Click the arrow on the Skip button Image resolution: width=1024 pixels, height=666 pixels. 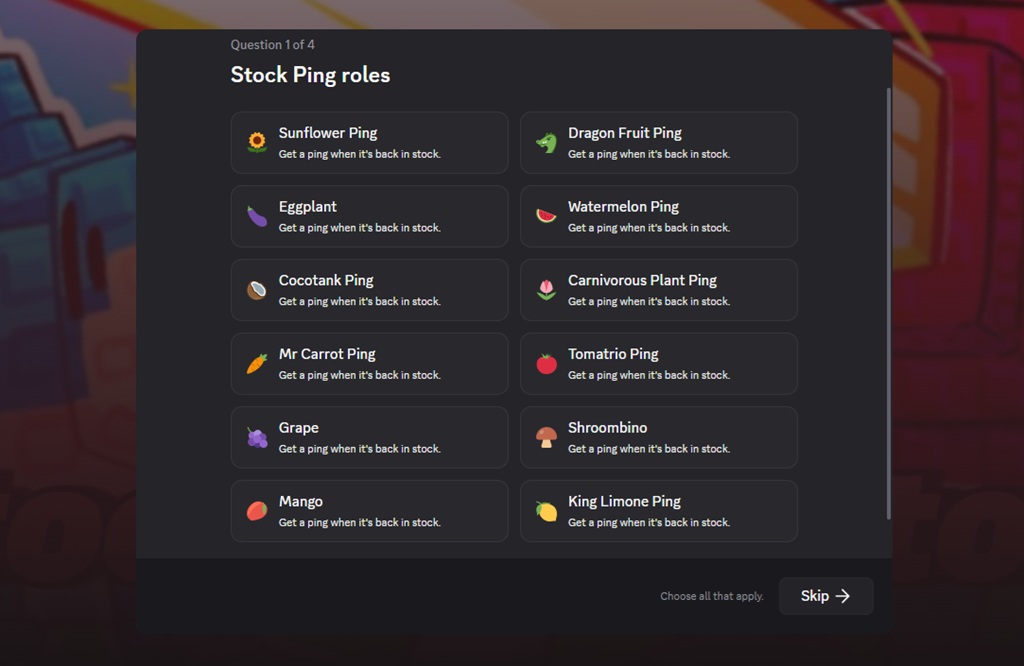(843, 596)
